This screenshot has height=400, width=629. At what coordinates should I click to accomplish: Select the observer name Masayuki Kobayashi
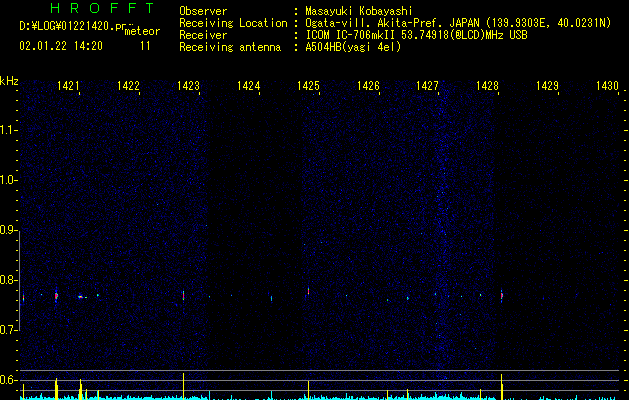(359, 11)
